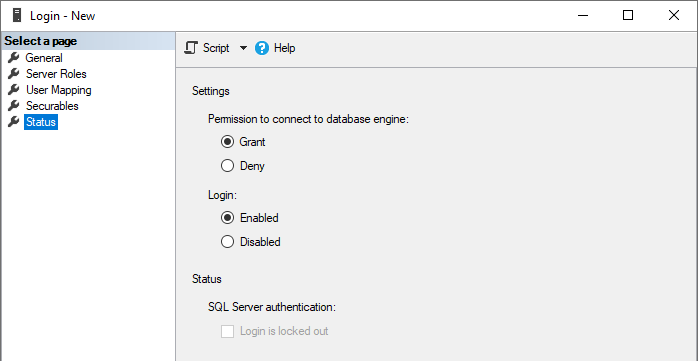
Task: Click the Script scroll icon
Action: pos(191,48)
